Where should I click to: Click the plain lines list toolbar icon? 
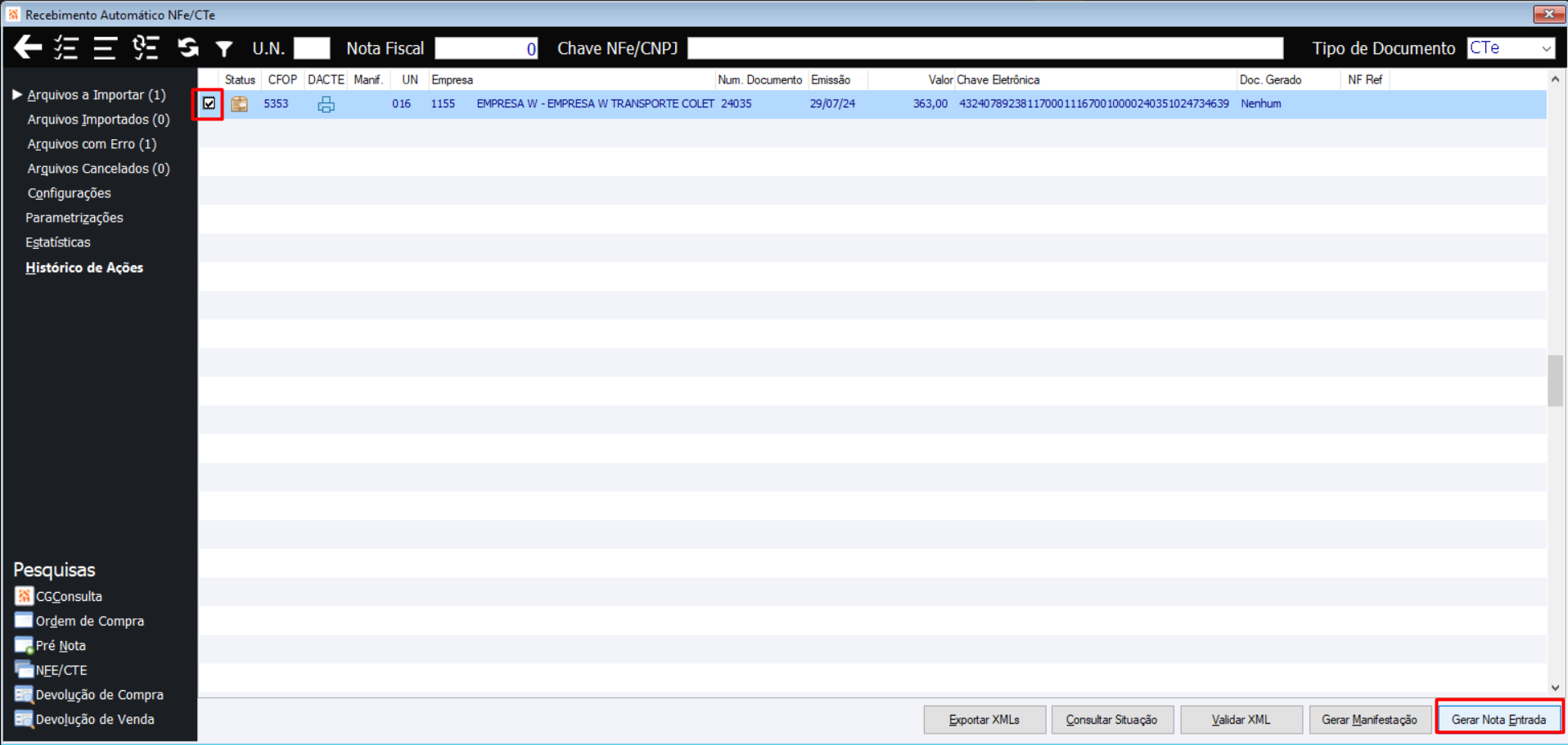pos(105,47)
